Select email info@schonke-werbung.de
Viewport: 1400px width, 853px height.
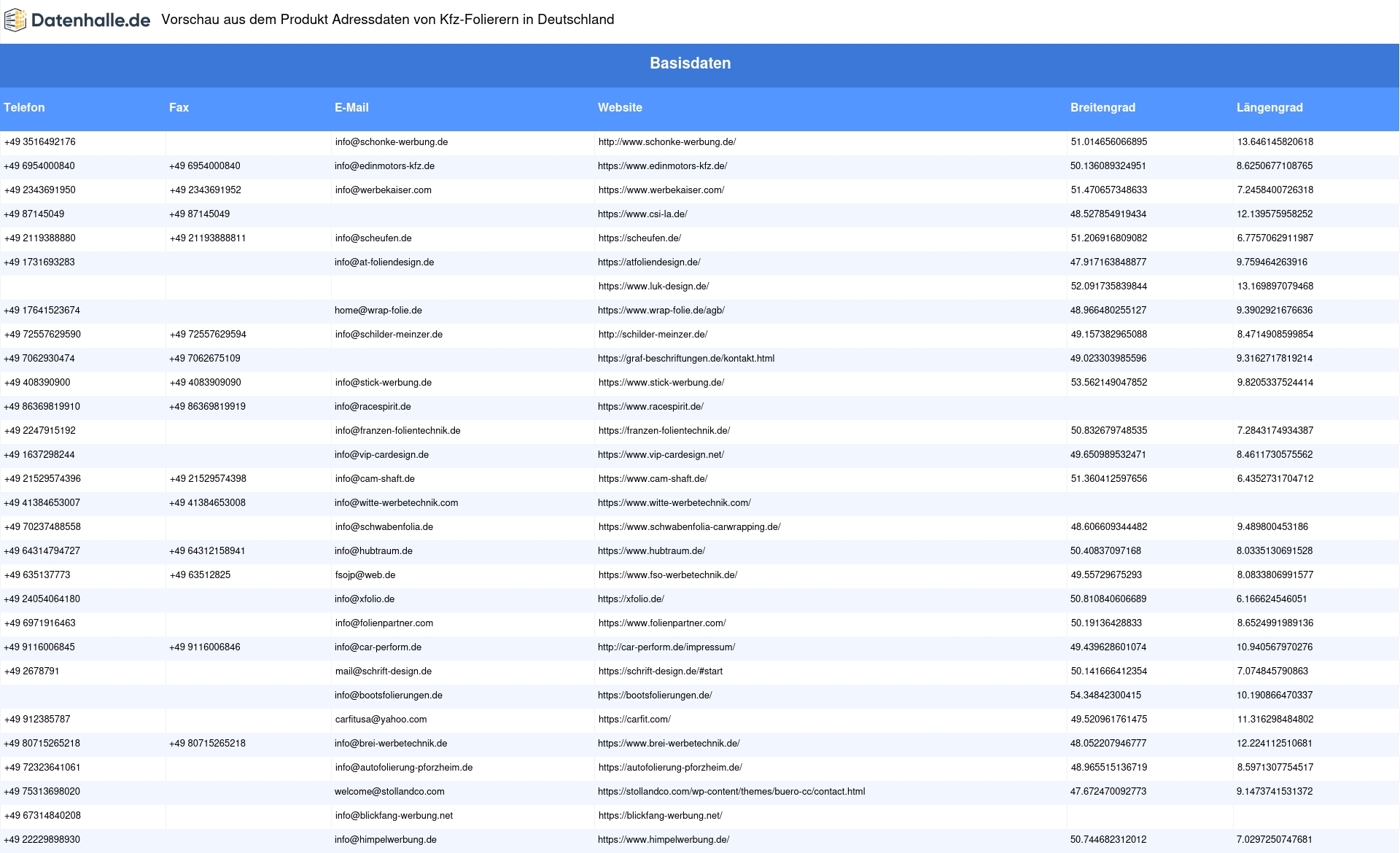coord(392,142)
